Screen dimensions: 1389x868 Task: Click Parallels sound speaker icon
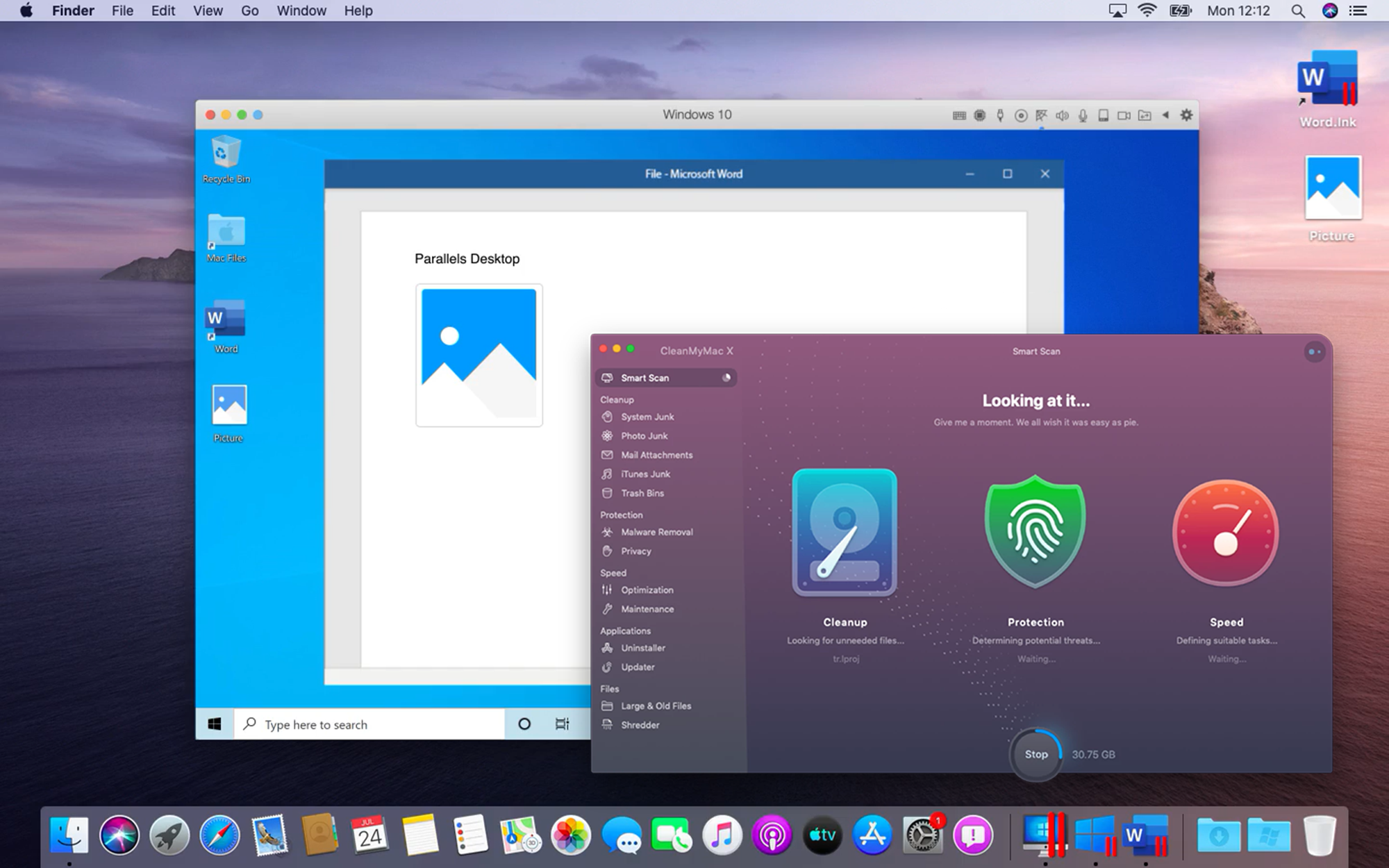(x=1062, y=116)
